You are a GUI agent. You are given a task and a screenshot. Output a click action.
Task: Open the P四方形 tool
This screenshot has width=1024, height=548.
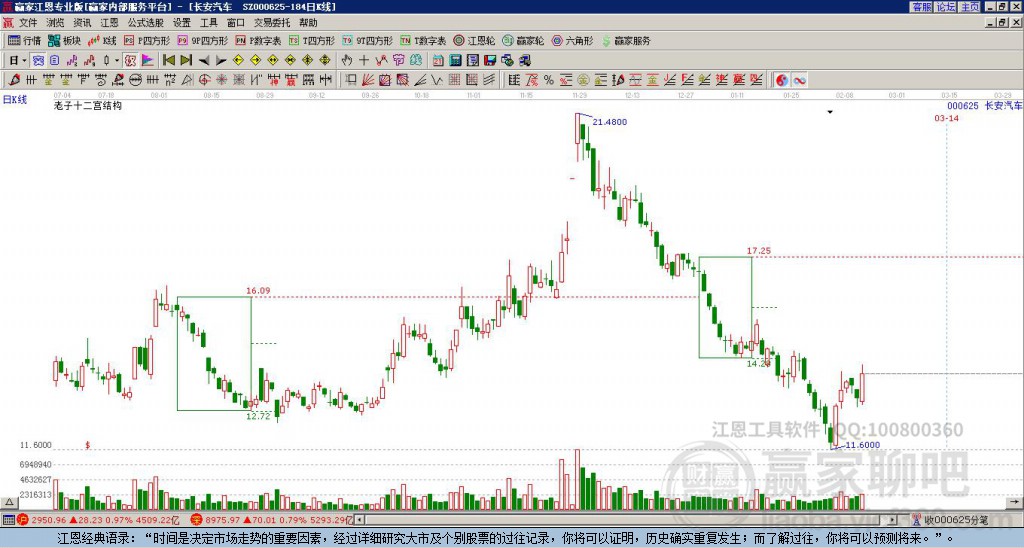click(x=147, y=40)
